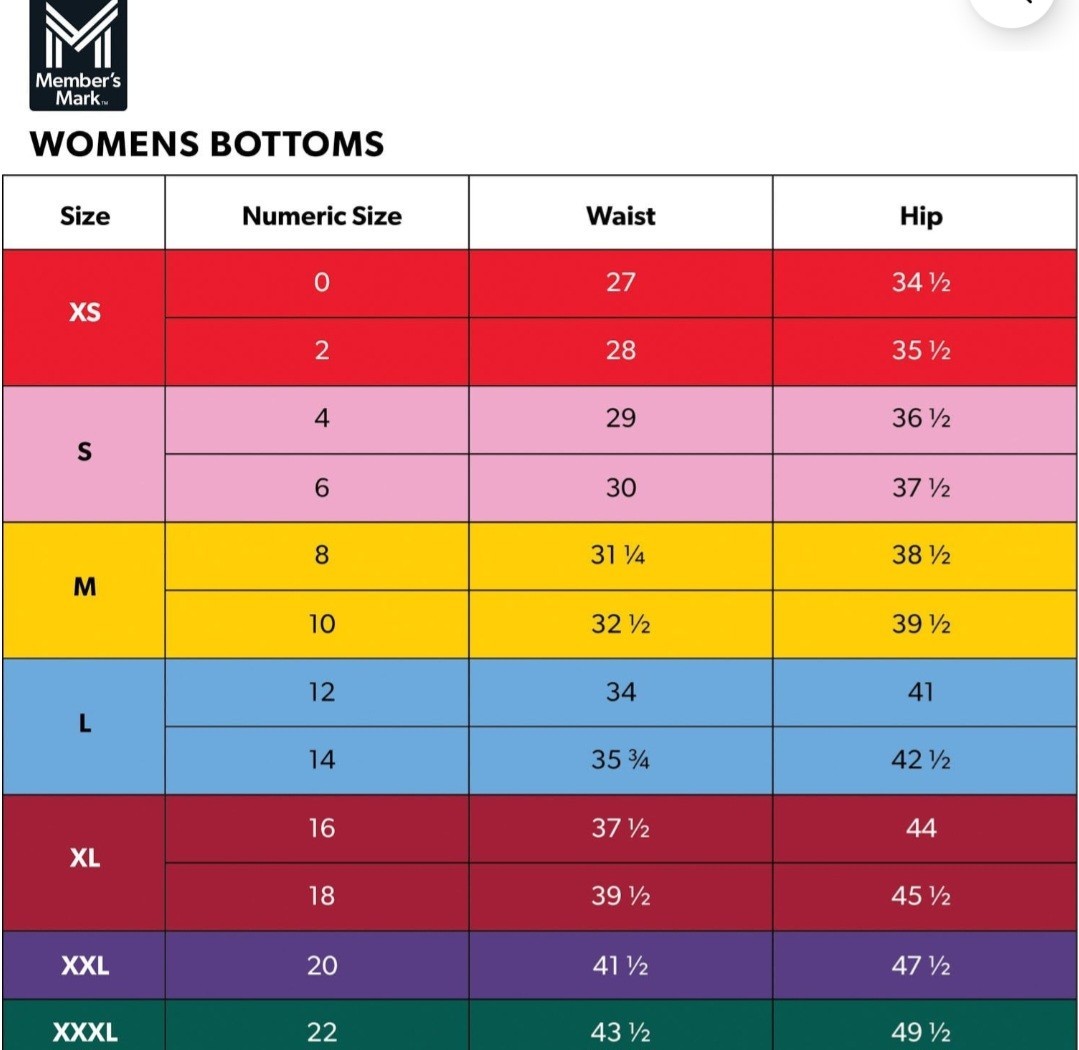Viewport: 1079px width, 1050px height.
Task: Click numeric size 0 cell
Action: (x=321, y=283)
